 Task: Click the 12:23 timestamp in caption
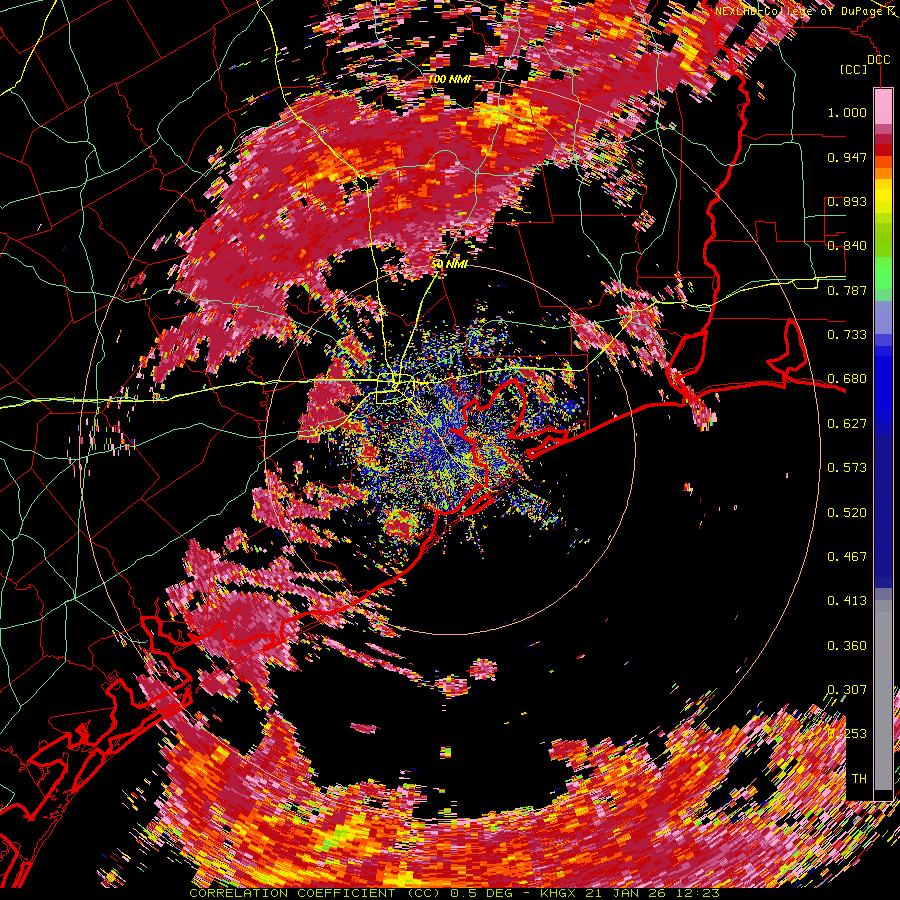700,893
